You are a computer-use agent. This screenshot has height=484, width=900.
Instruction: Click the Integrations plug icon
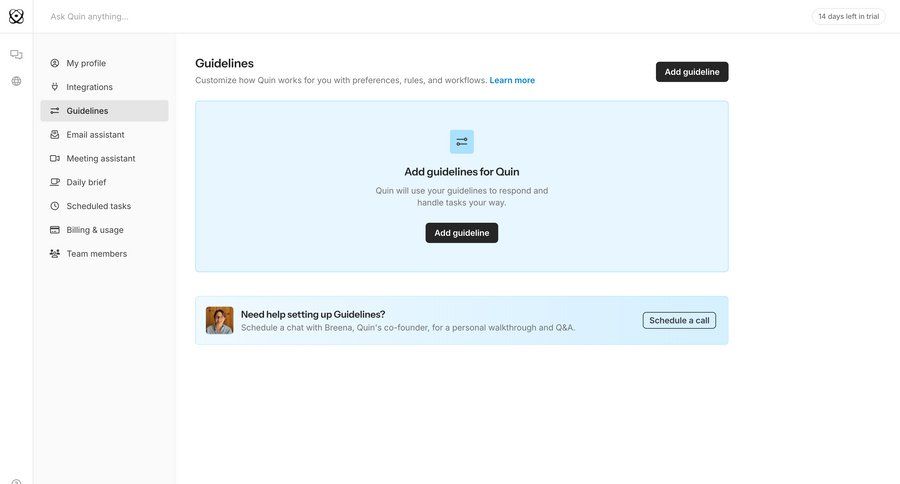click(x=55, y=87)
